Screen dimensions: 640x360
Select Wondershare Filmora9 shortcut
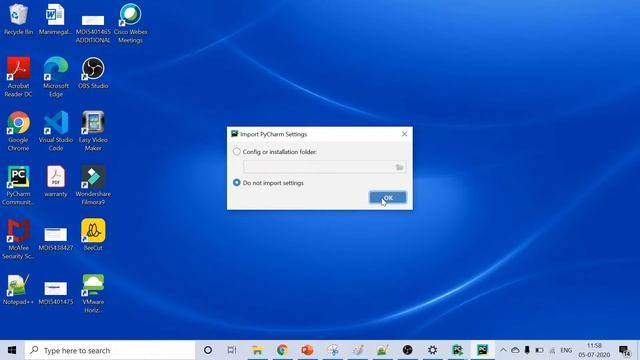pos(93,186)
